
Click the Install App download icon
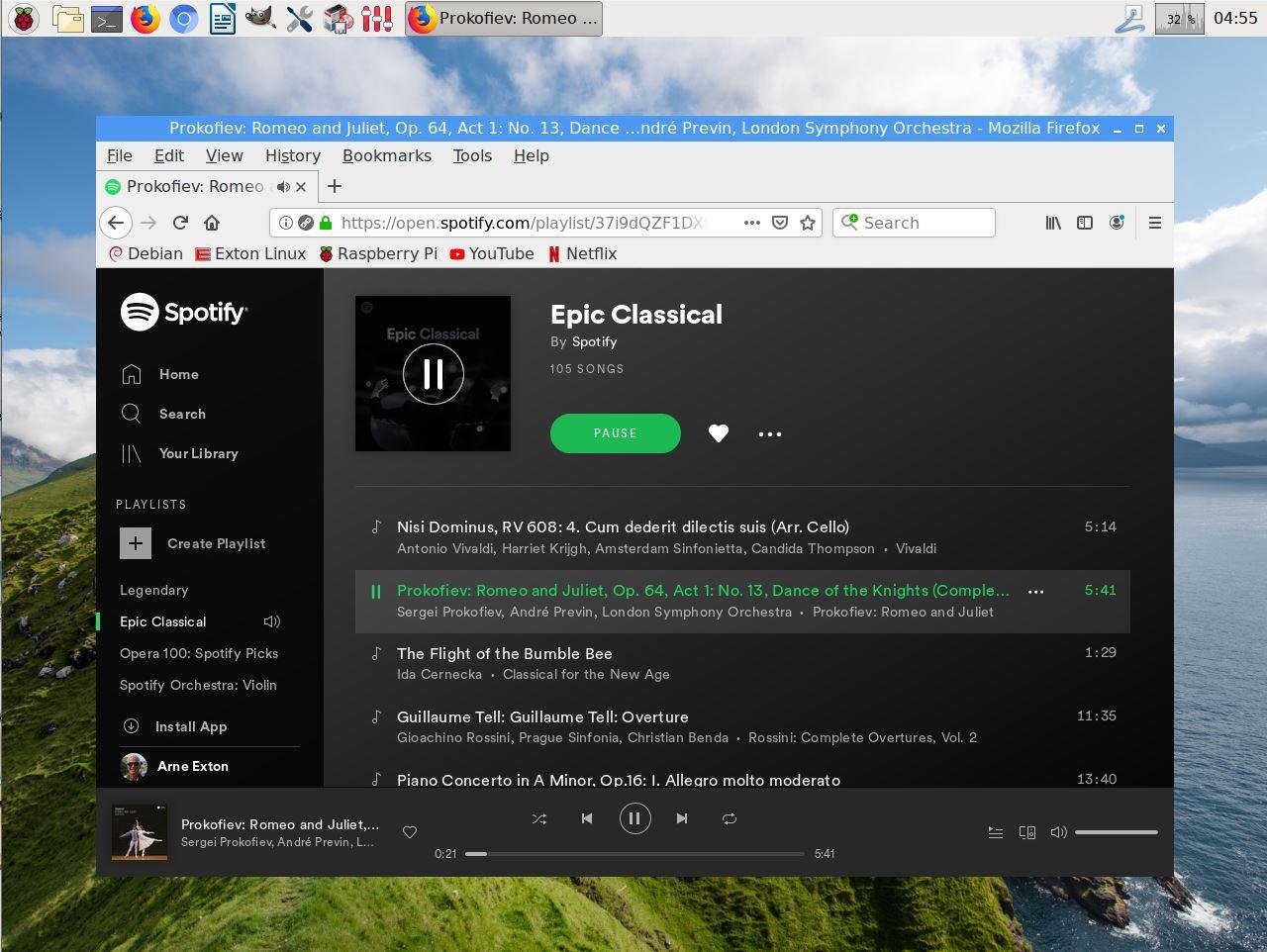click(131, 725)
